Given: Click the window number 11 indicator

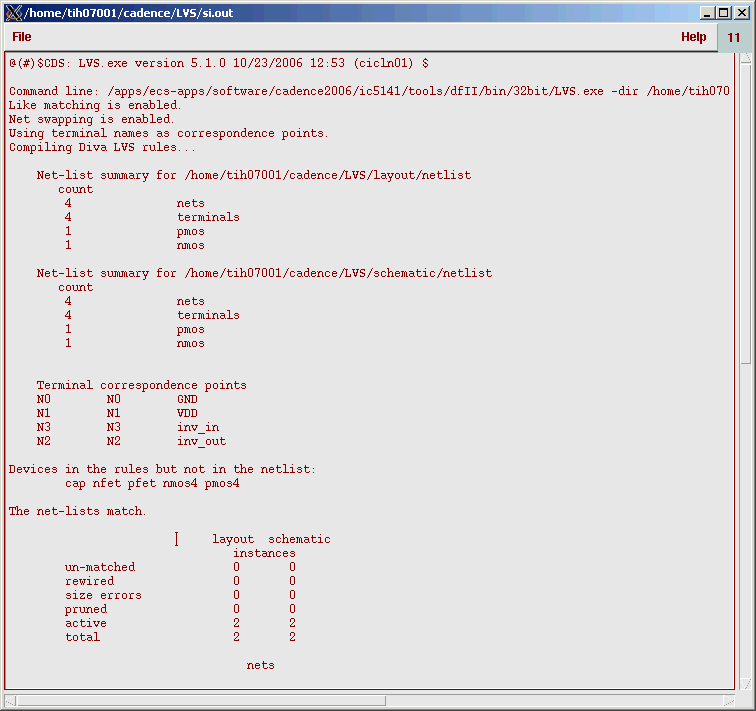Looking at the screenshot, I should [734, 37].
